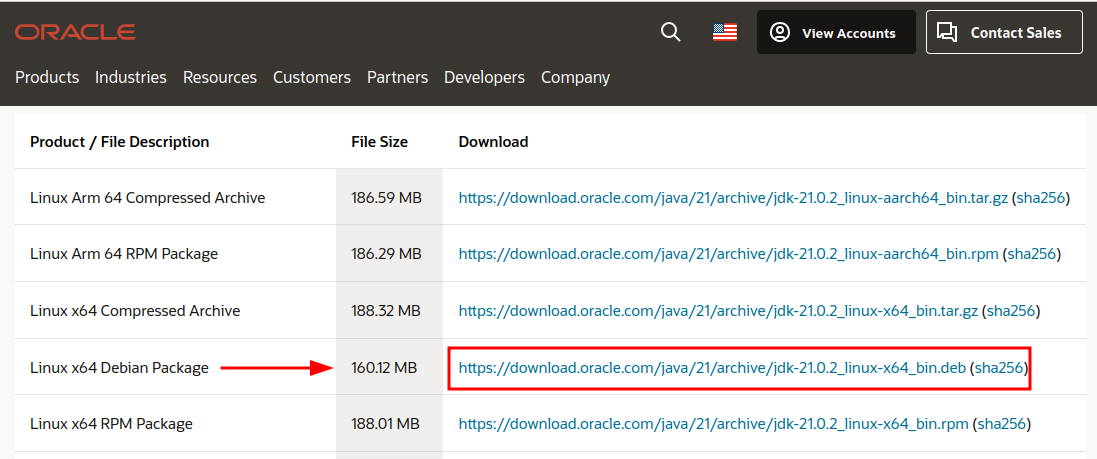Select the Linux Arm 64 RPM Package text
The width and height of the screenshot is (1097, 459).
pyautogui.click(x=124, y=254)
